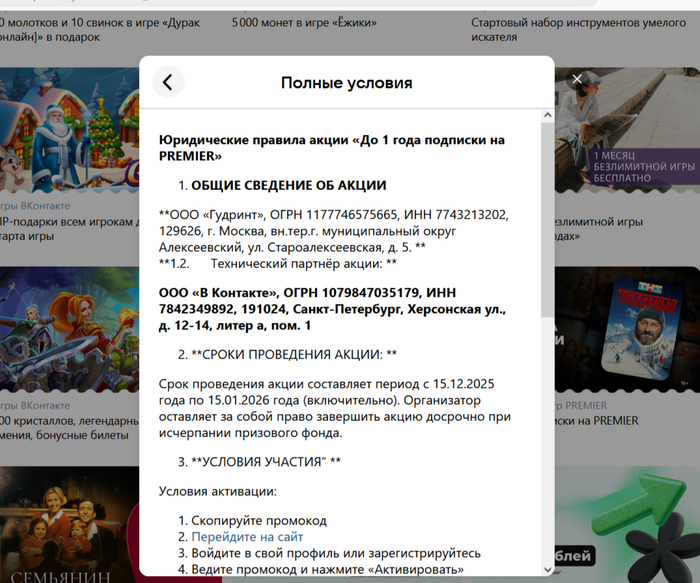Close the Полные условия dialog with X

click(577, 78)
